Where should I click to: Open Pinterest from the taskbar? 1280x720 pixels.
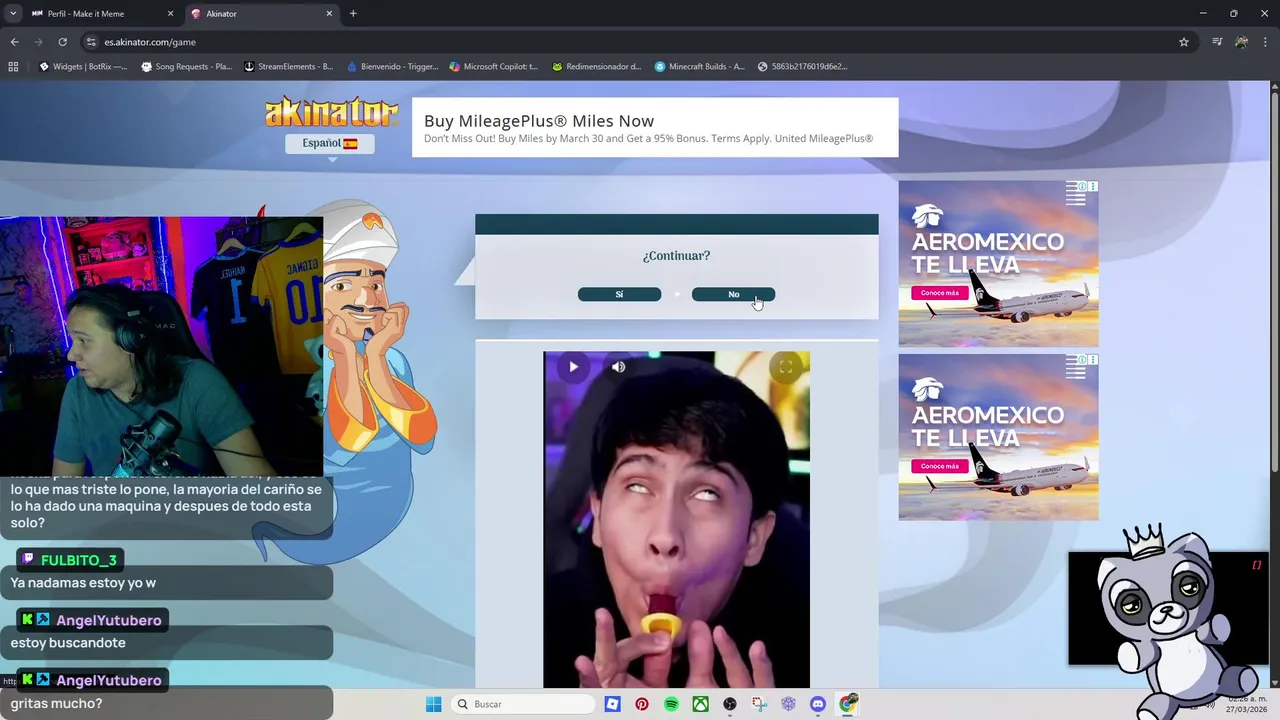[x=642, y=704]
